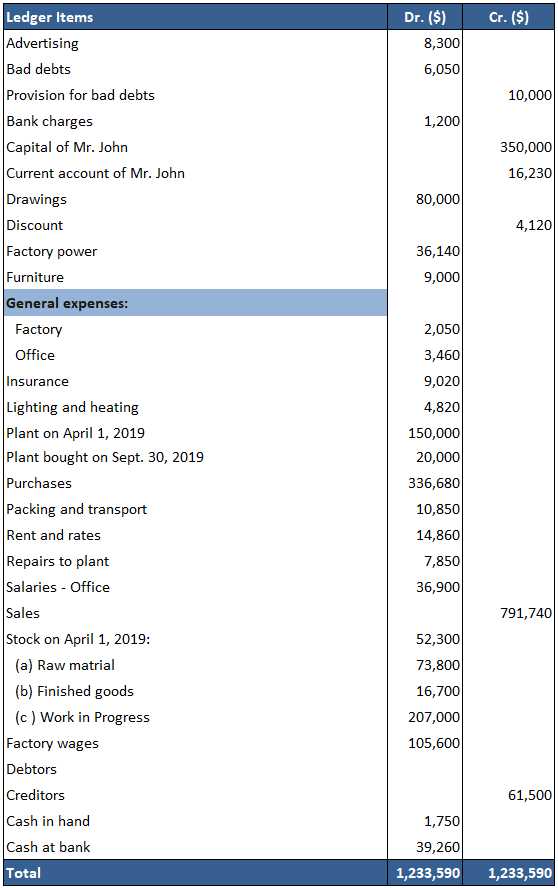The image size is (558, 888).
Task: Select the 350,000 capital credit value
Action: 526,147
